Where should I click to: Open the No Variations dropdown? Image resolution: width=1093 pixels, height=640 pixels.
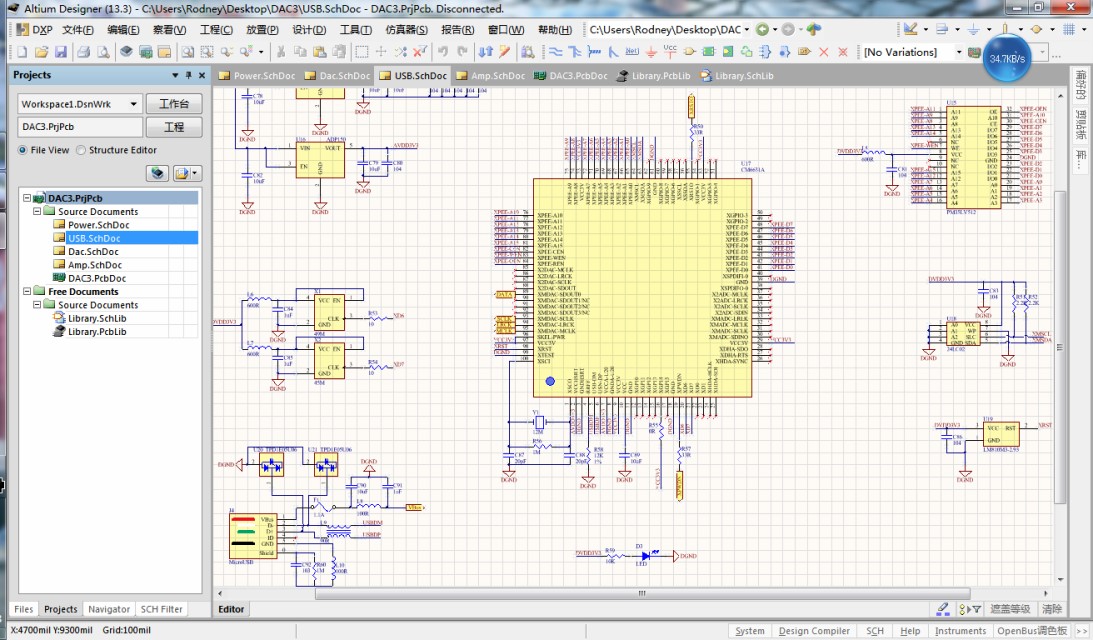click(958, 52)
